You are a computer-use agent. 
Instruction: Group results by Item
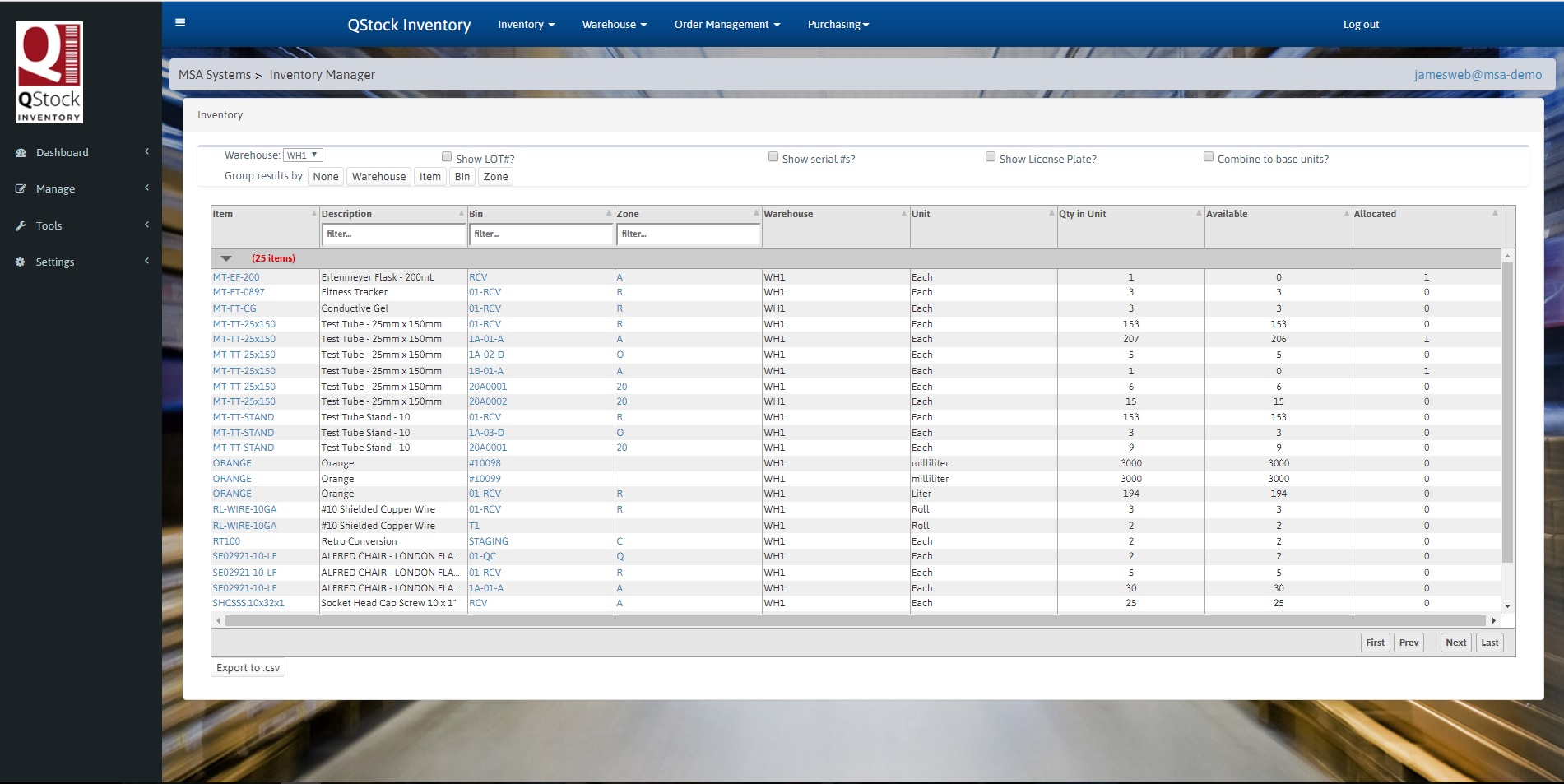click(x=430, y=177)
